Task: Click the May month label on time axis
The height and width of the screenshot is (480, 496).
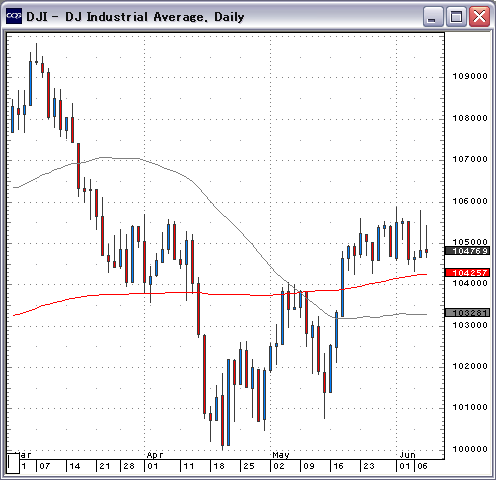Action: point(281,455)
